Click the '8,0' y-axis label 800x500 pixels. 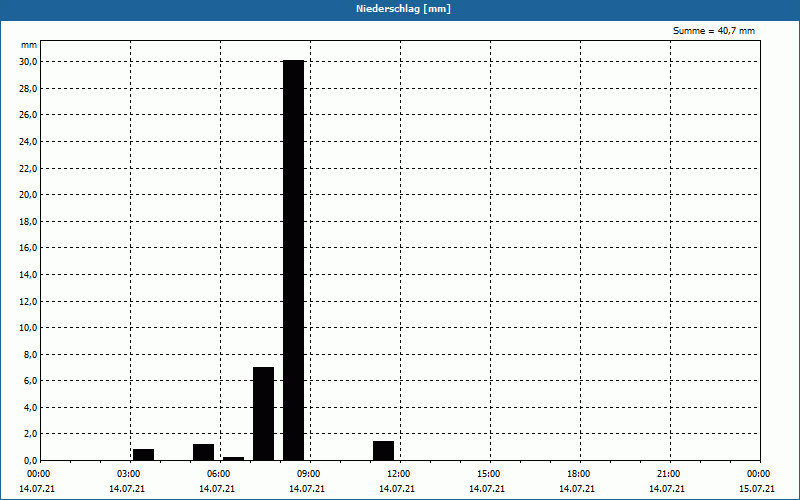tap(30, 354)
